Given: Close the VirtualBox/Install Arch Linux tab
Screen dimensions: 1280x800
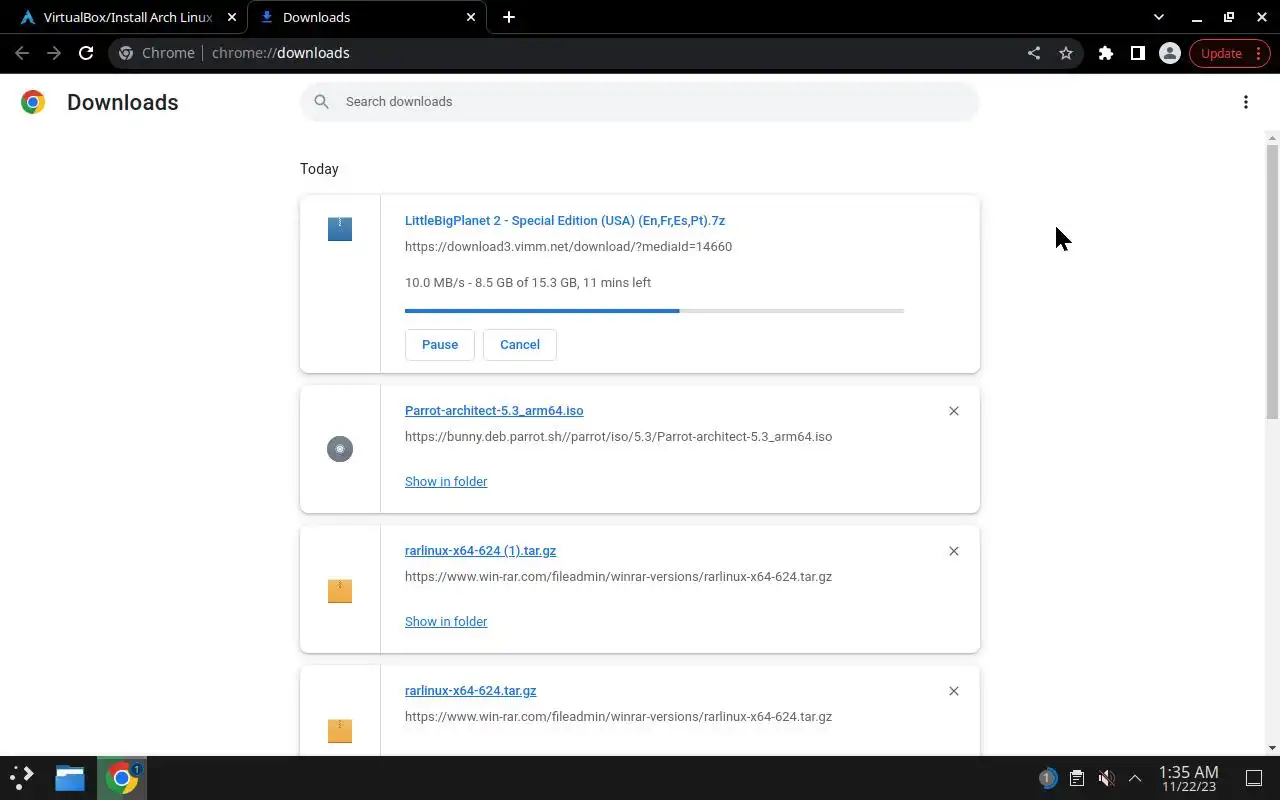Looking at the screenshot, I should coord(232,17).
